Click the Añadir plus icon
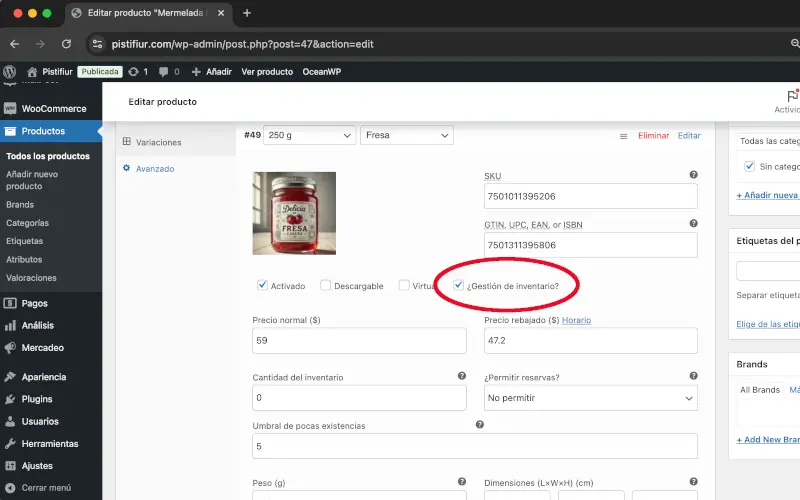This screenshot has width=800, height=500. coord(196,72)
